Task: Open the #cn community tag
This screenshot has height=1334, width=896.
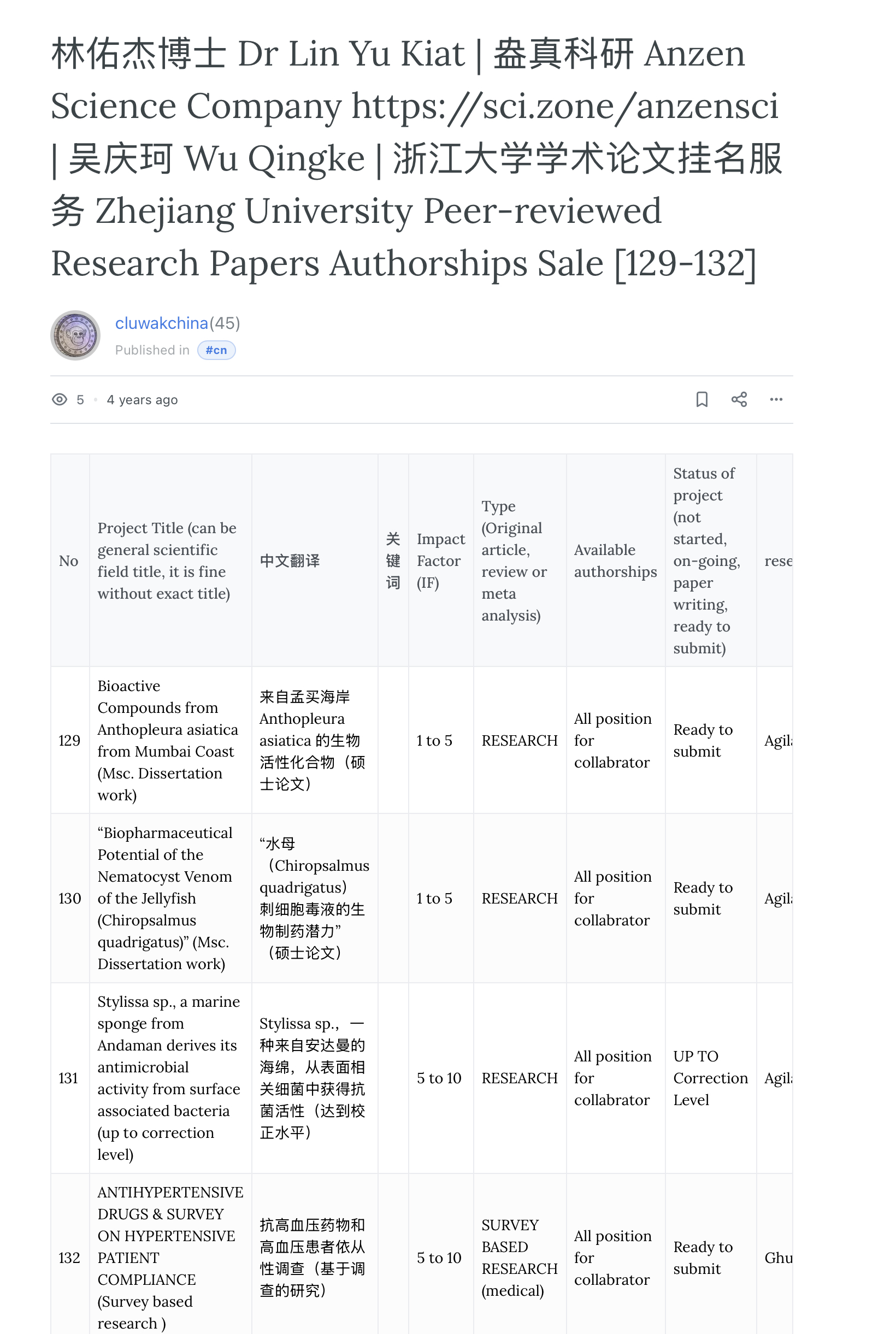Action: pos(216,350)
